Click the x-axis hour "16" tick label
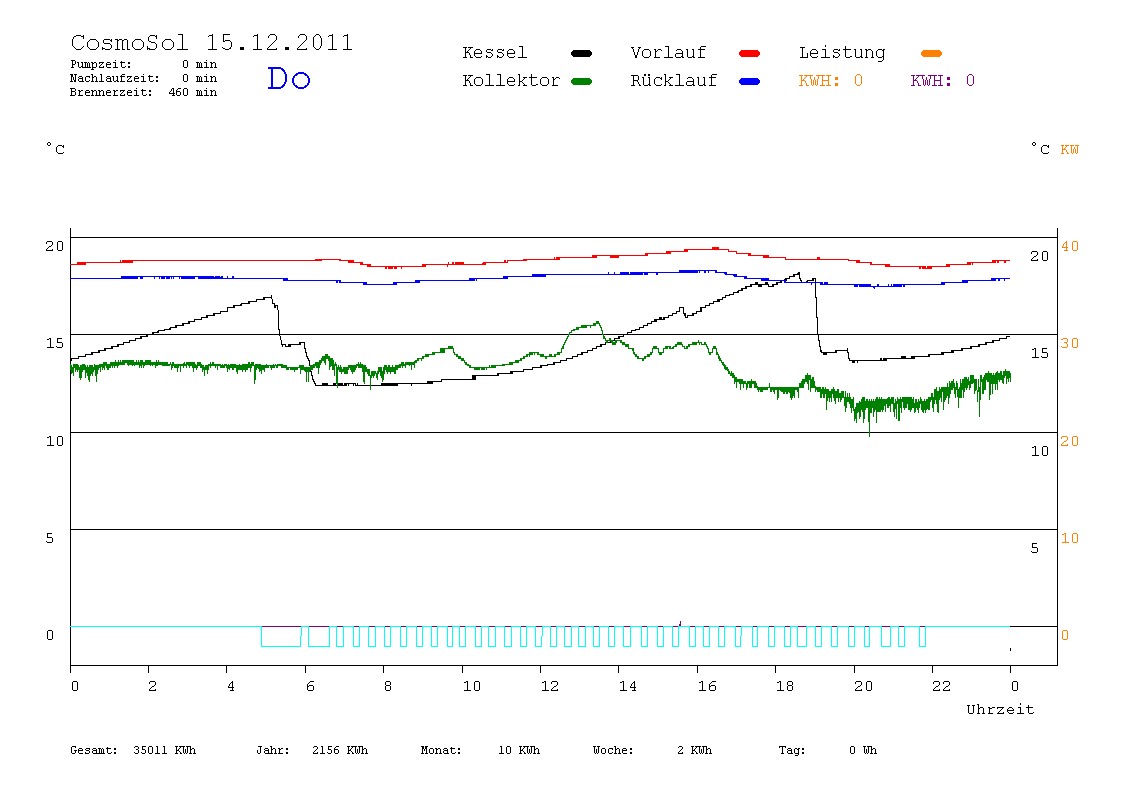 (x=707, y=686)
